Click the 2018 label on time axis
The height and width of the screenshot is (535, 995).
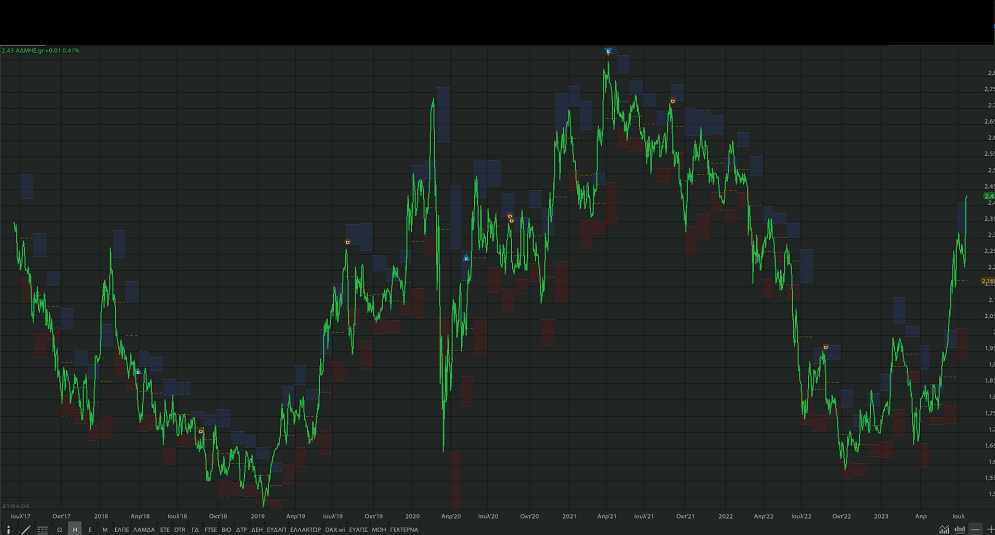point(101,516)
